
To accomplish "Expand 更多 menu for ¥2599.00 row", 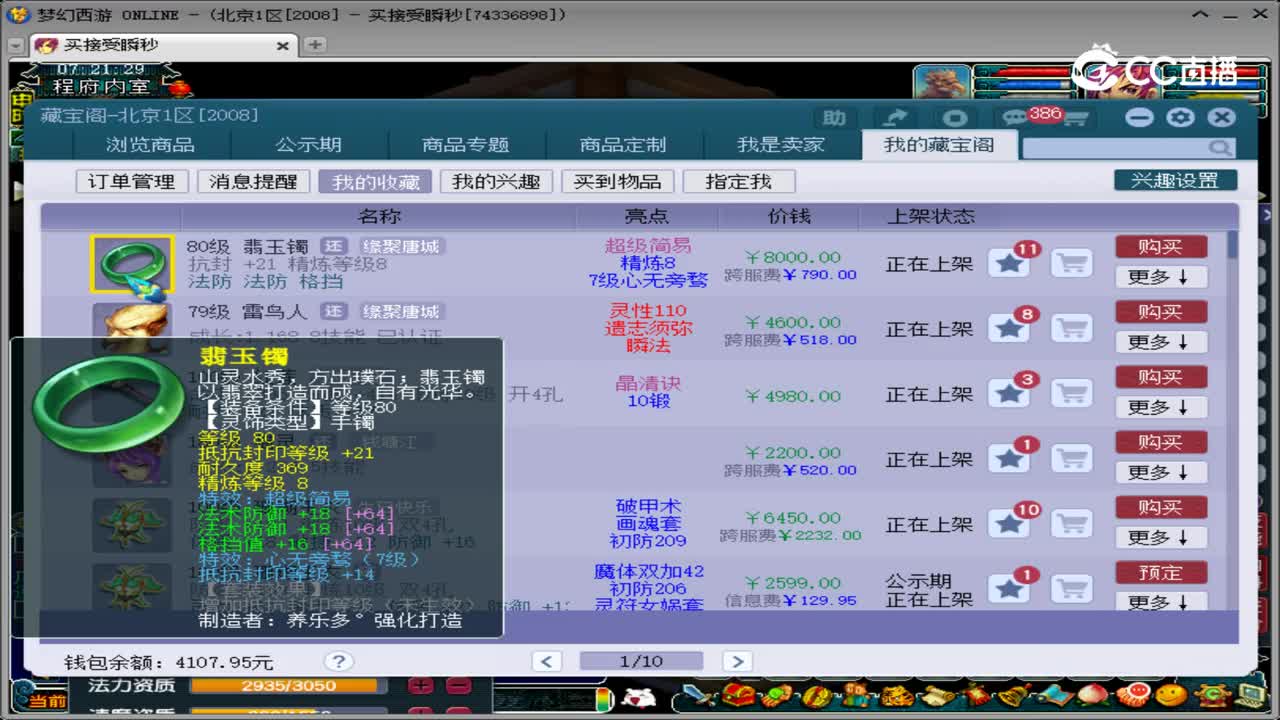I will (x=1161, y=602).
